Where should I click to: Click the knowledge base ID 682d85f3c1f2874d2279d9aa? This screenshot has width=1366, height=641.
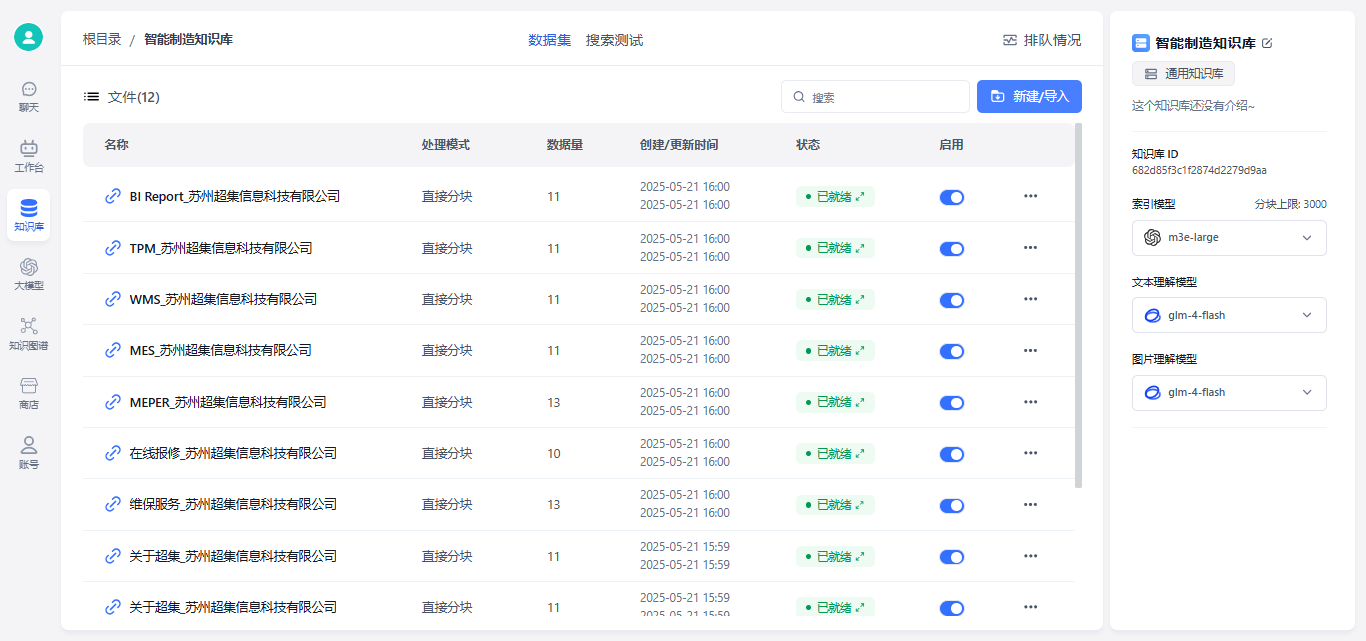click(1199, 171)
